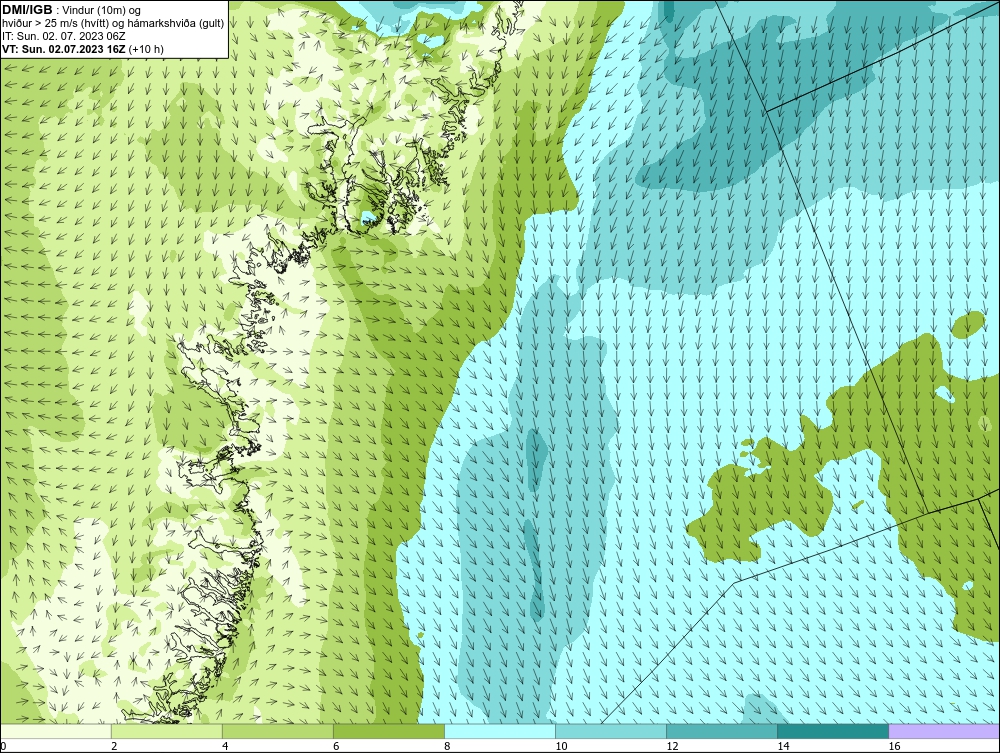The image size is (1000, 753).
Task: Click the pale 0–2 m/s legend swatch
Action: pyautogui.click(x=56, y=731)
